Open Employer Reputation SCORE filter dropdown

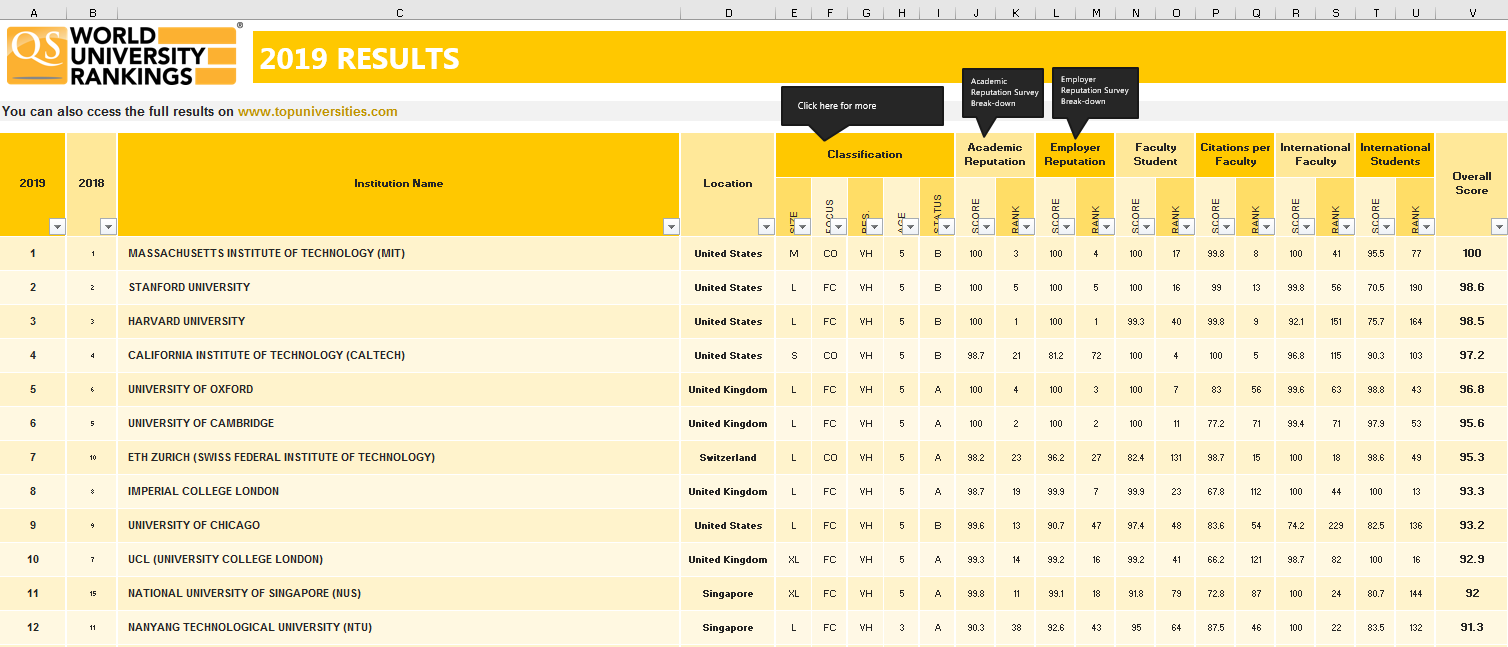(x=1066, y=227)
